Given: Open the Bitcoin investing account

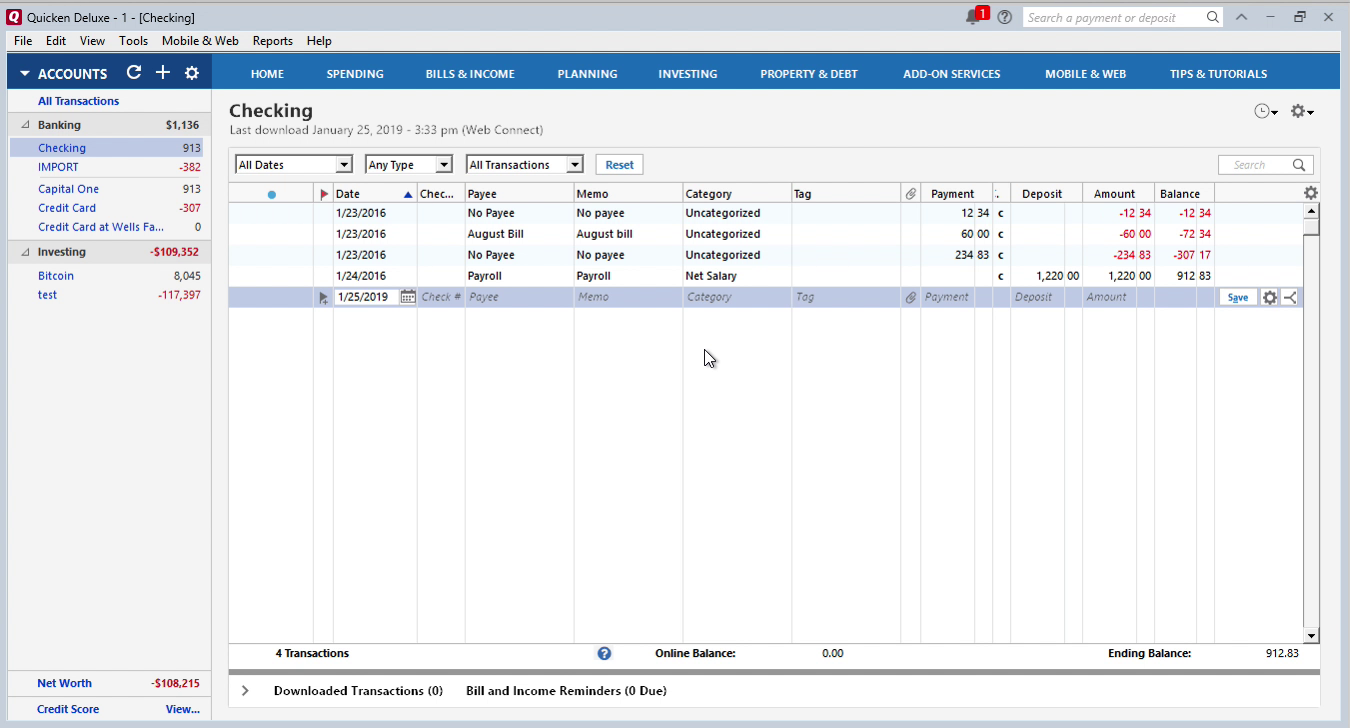Looking at the screenshot, I should point(56,276).
